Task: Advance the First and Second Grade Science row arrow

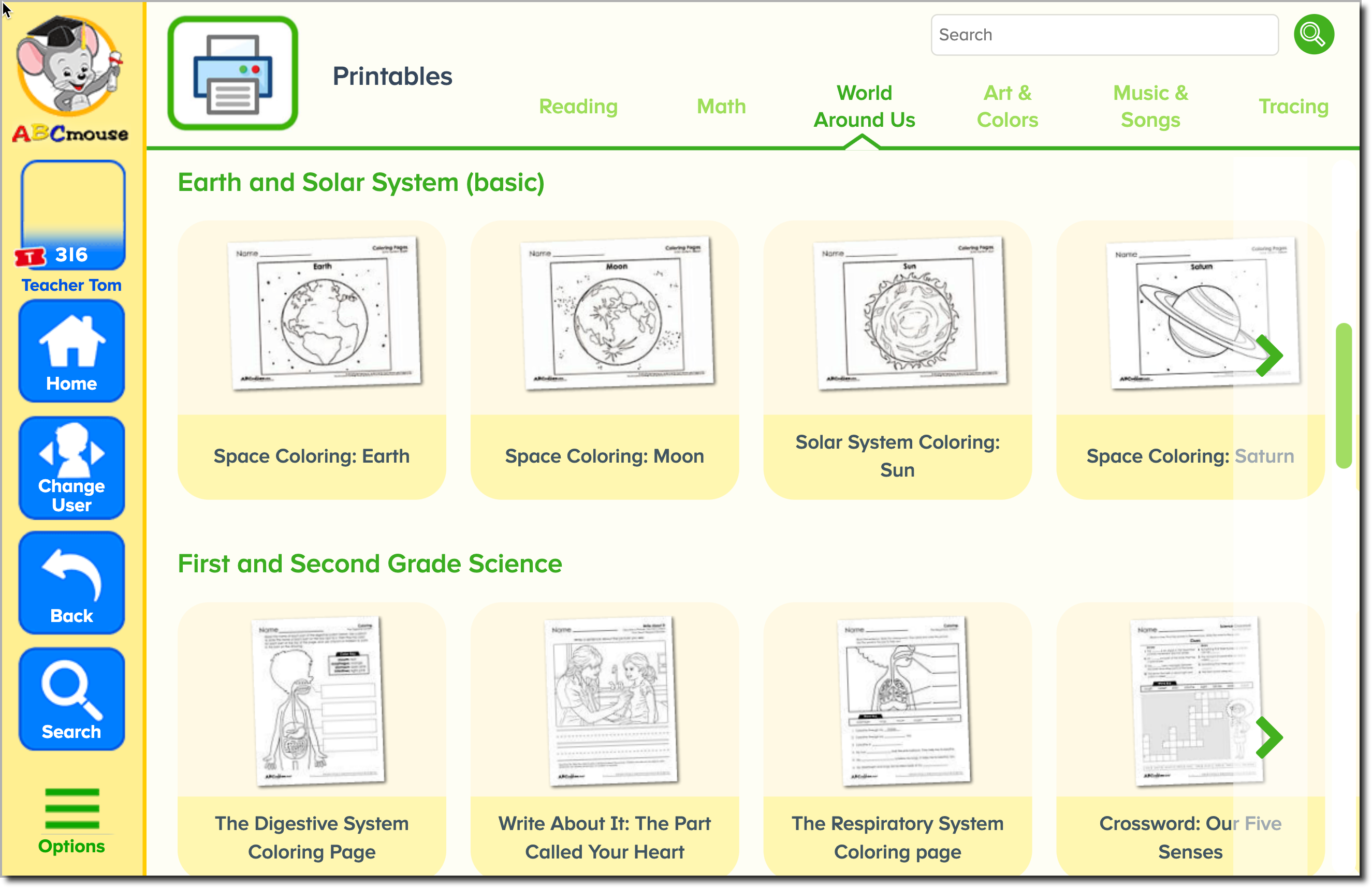Action: [x=1269, y=737]
